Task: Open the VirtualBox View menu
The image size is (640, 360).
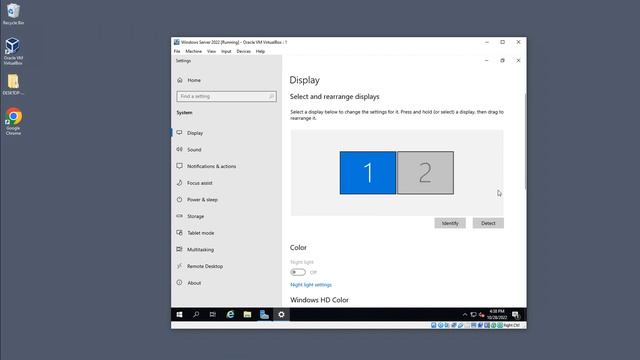Action: 211,51
